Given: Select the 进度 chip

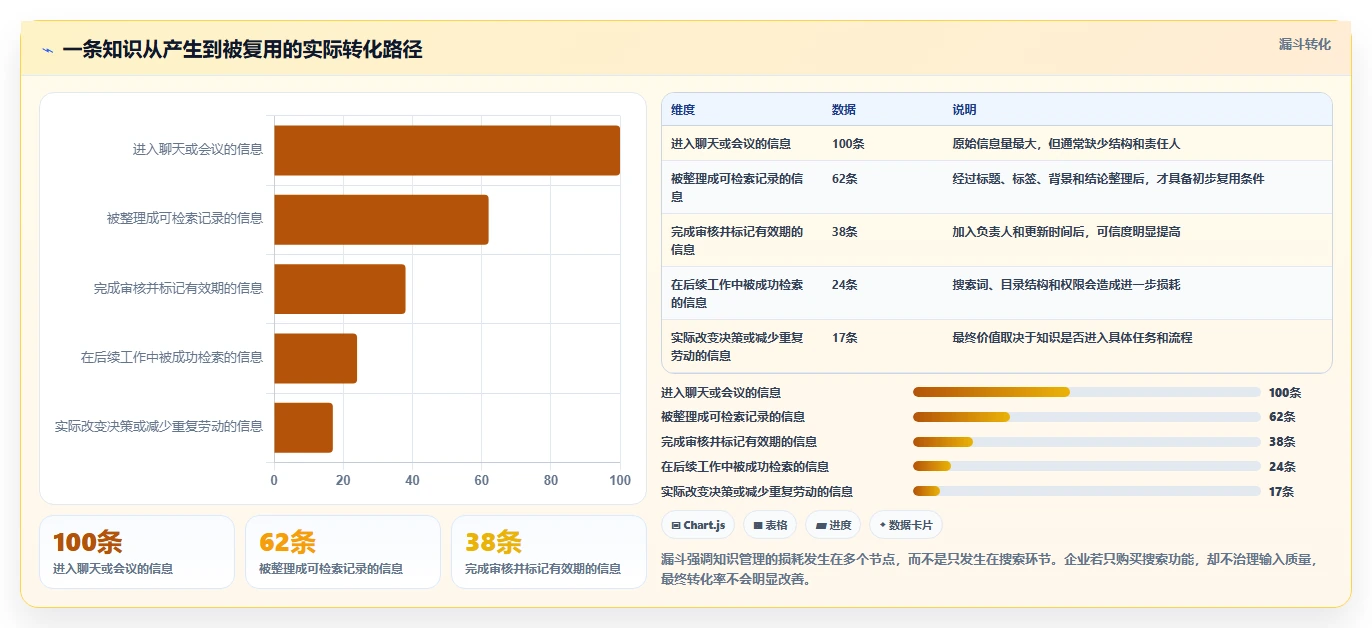Looking at the screenshot, I should 833,525.
